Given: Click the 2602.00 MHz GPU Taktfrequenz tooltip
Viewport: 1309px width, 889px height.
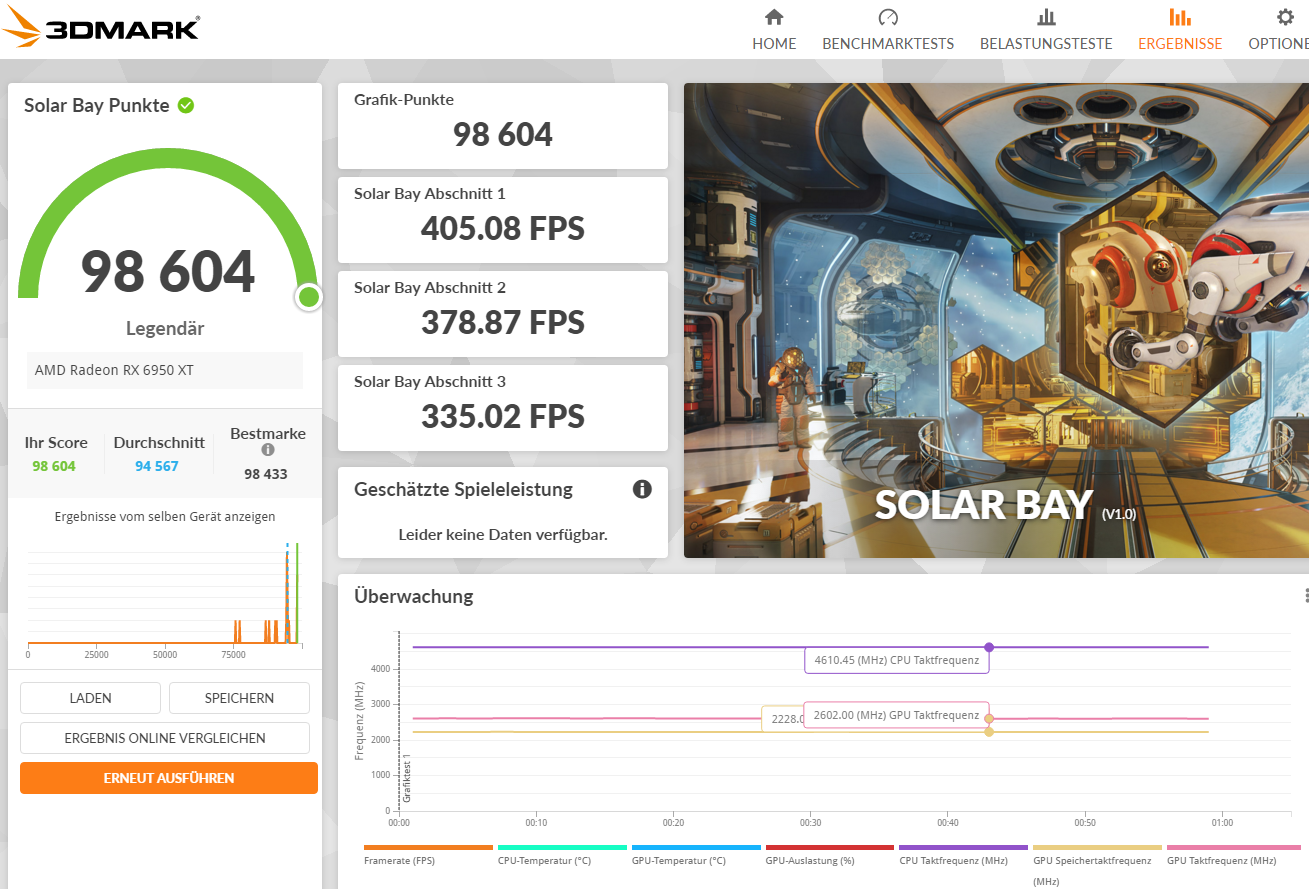Looking at the screenshot, I should (897, 715).
